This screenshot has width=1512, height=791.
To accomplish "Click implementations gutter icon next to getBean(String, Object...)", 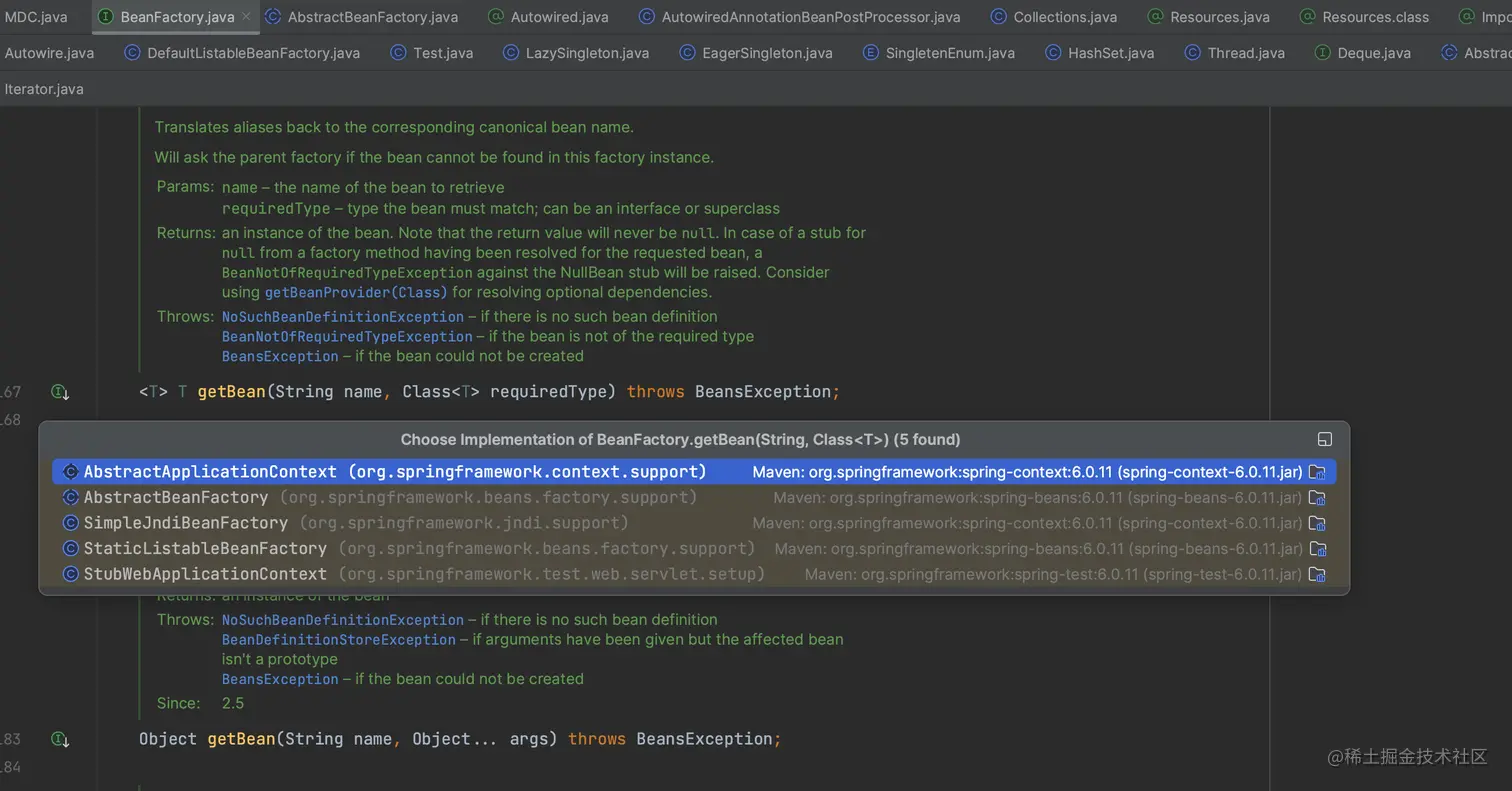I will (60, 739).
